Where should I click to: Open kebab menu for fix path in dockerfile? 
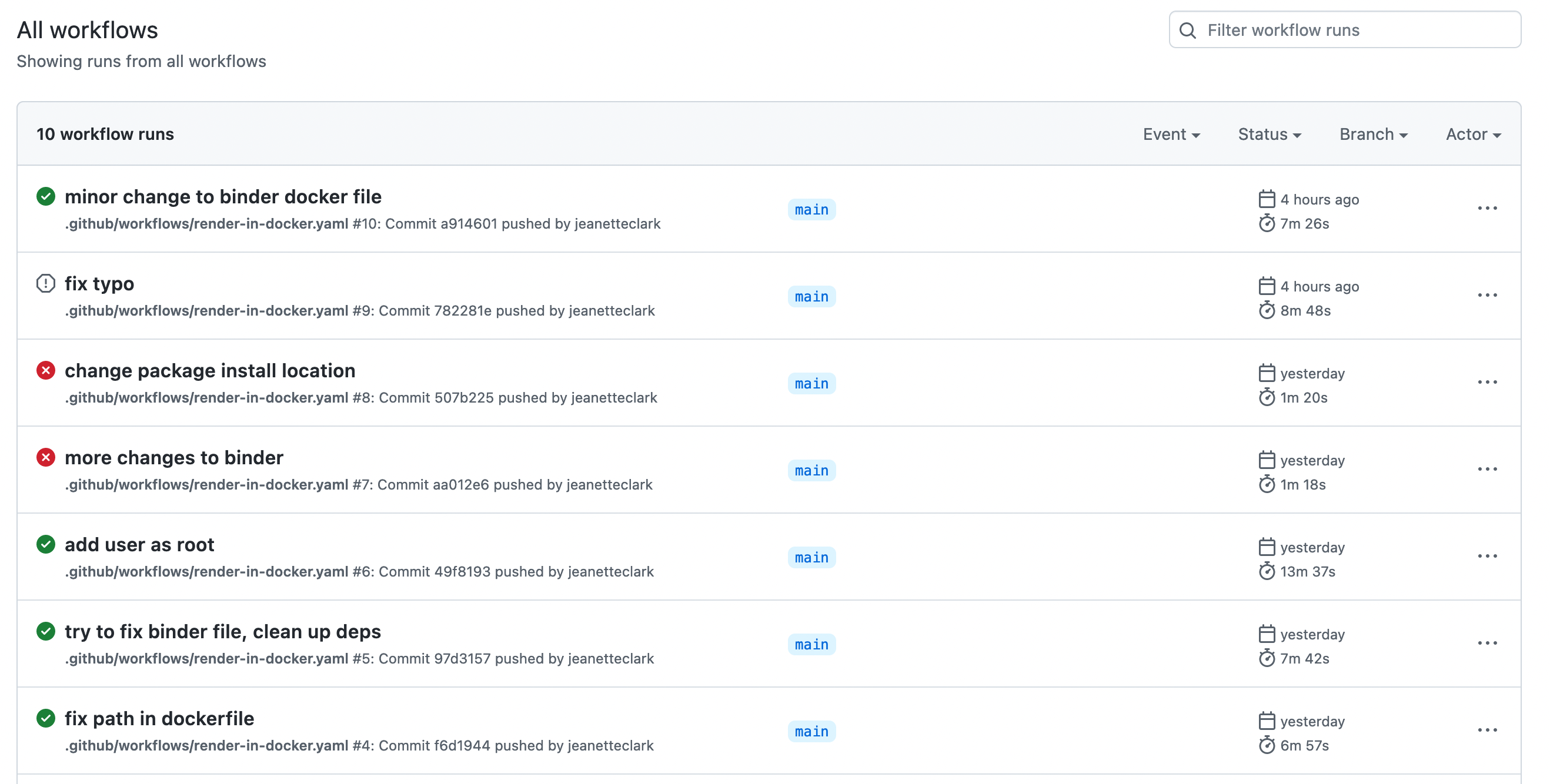point(1487,731)
